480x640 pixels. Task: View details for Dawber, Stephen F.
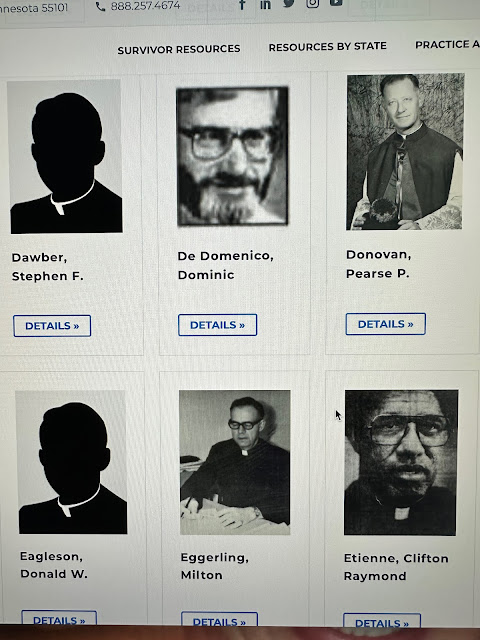pyautogui.click(x=52, y=326)
